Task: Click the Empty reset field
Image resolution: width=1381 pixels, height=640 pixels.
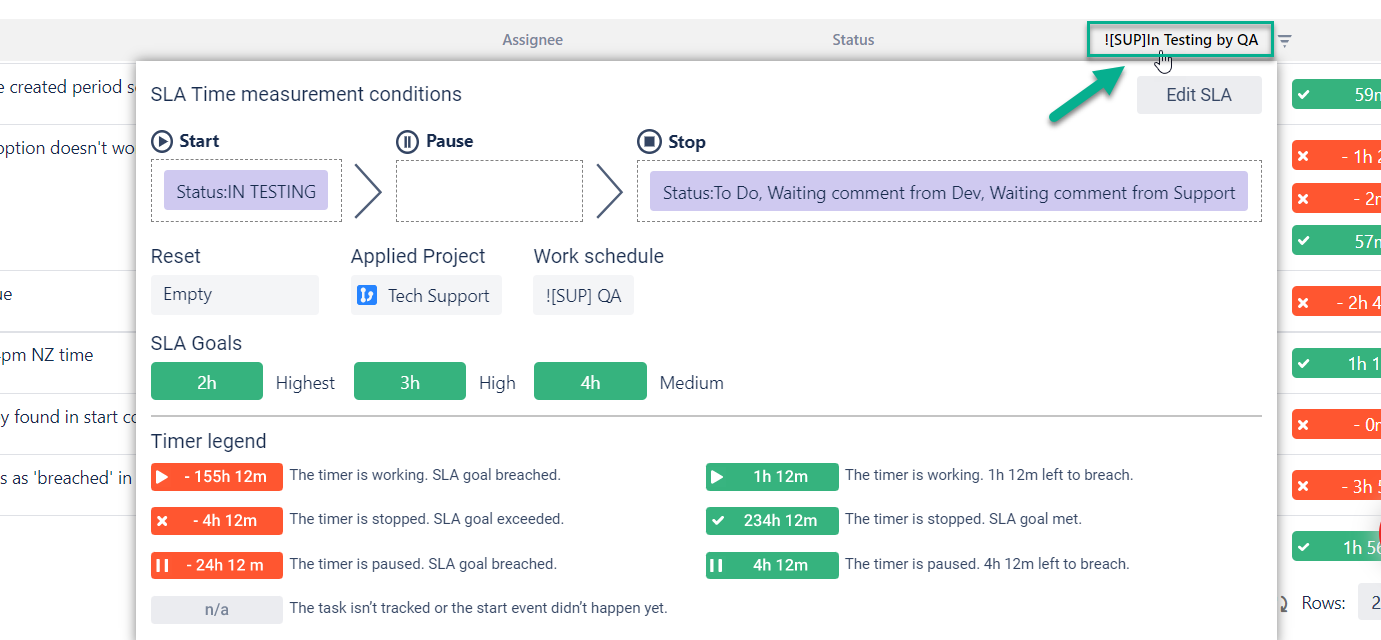Action: pos(234,295)
